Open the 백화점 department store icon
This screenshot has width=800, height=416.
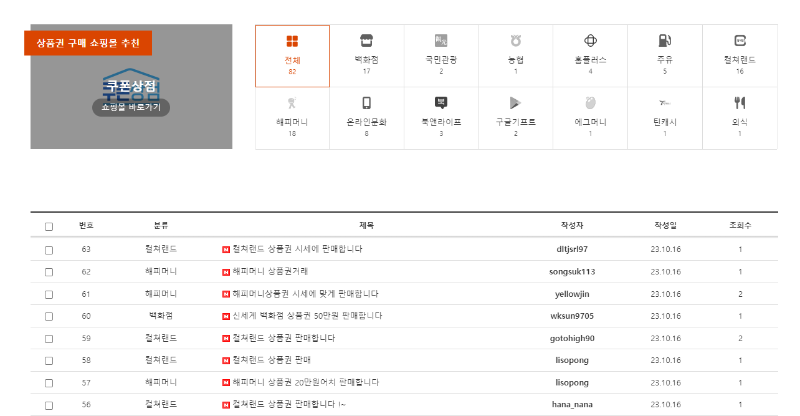pos(366,40)
